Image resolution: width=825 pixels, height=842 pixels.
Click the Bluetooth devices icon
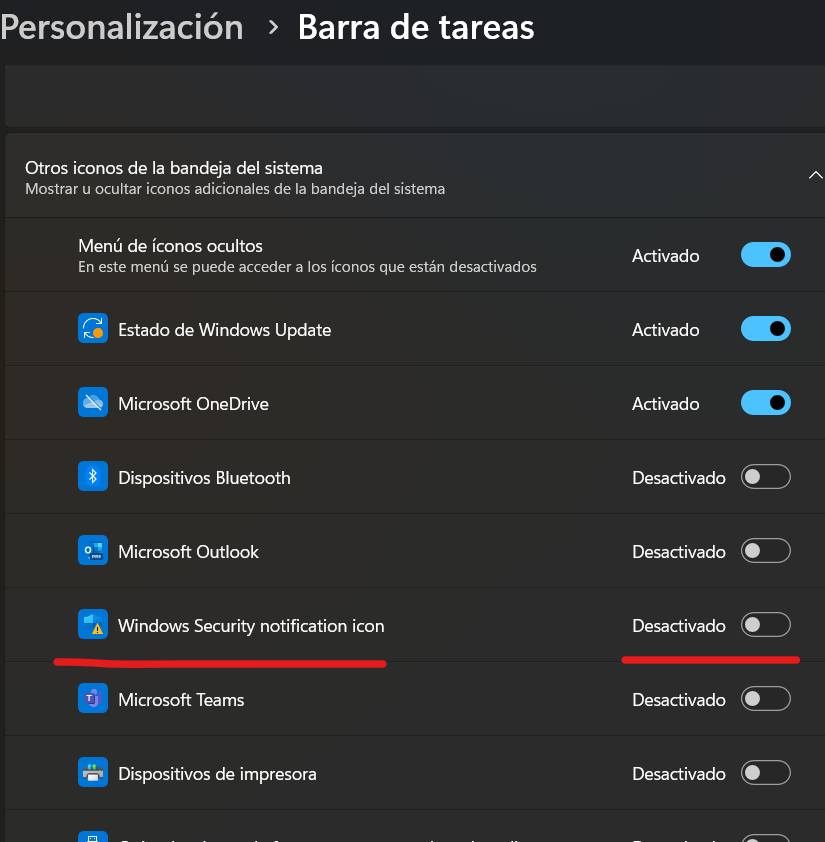(x=93, y=477)
